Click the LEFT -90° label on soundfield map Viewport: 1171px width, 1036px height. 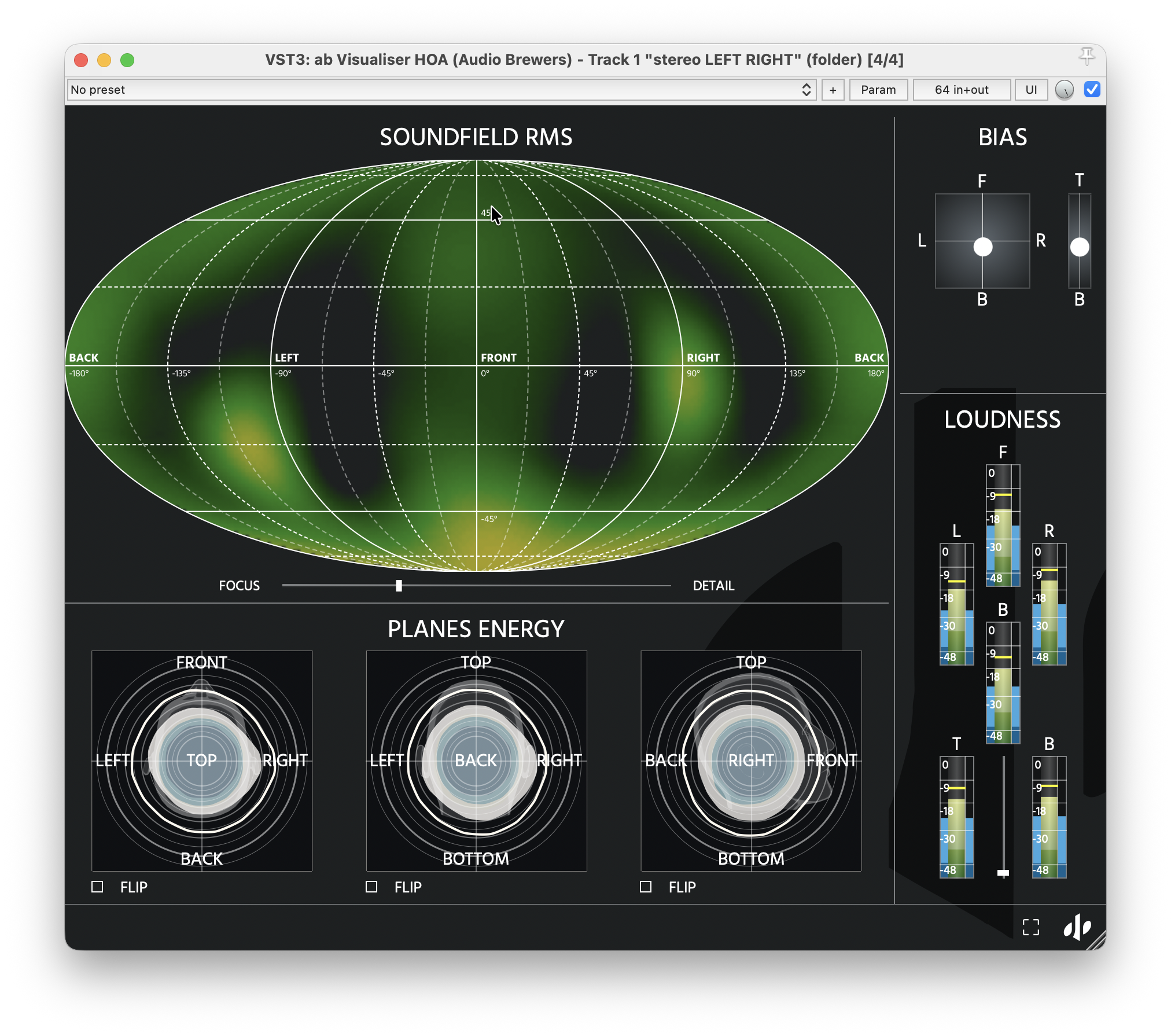[x=286, y=365]
